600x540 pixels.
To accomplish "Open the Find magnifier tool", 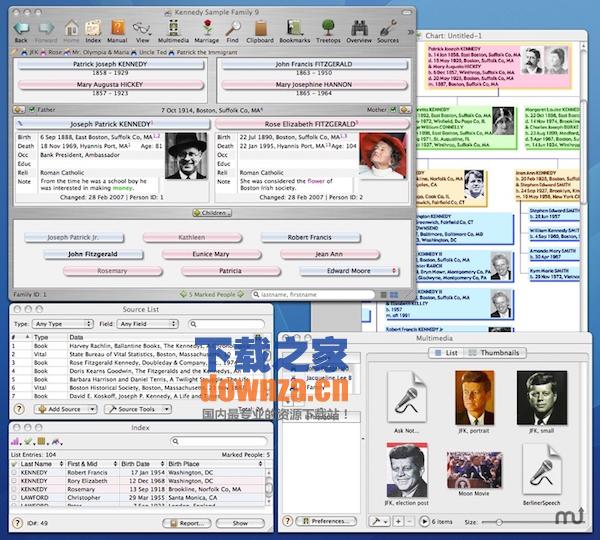I will (232, 29).
